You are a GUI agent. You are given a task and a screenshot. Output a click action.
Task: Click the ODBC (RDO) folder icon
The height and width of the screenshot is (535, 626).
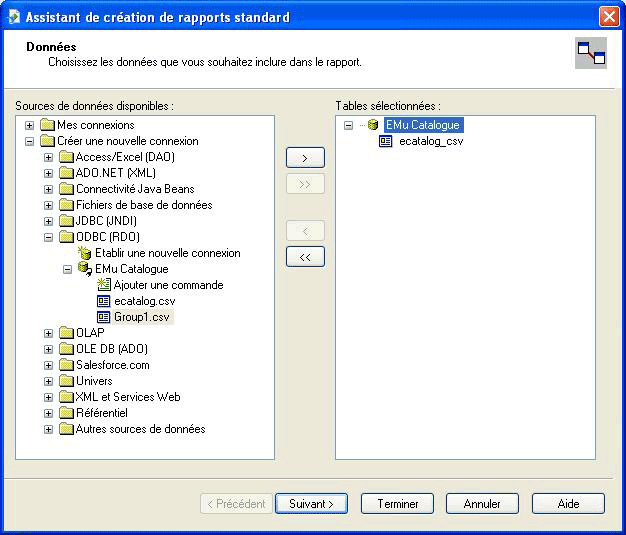tap(66, 237)
